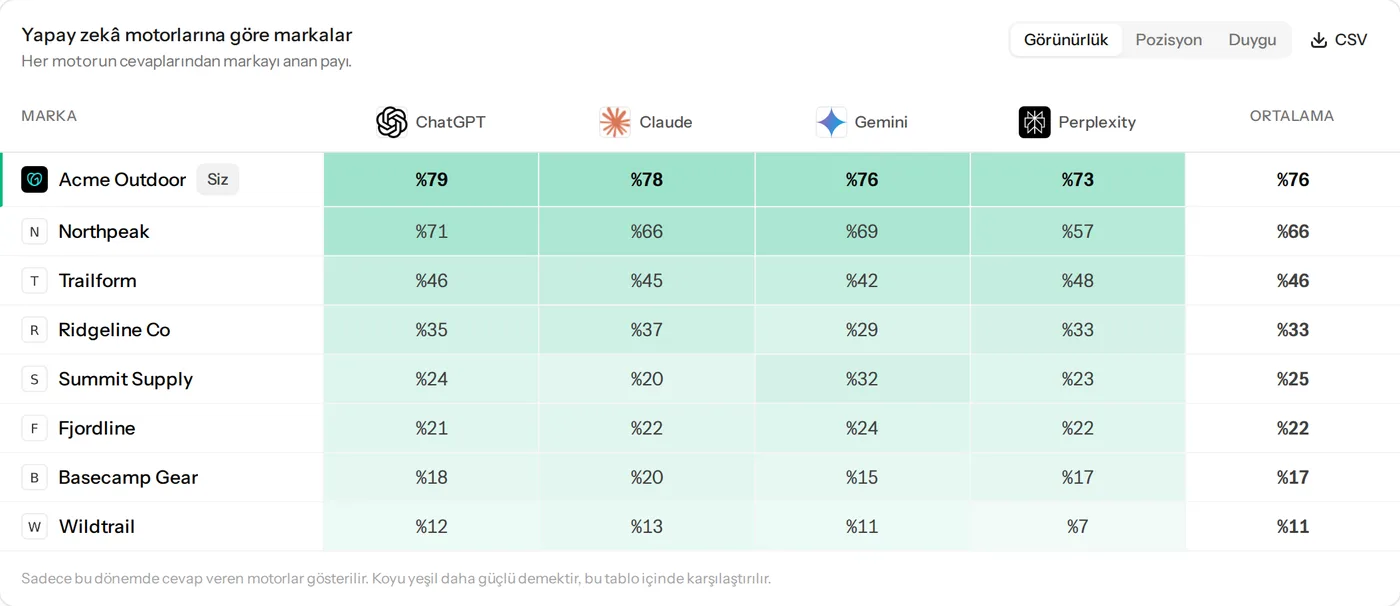Click the Northpeak N avatar icon

(x=35, y=232)
